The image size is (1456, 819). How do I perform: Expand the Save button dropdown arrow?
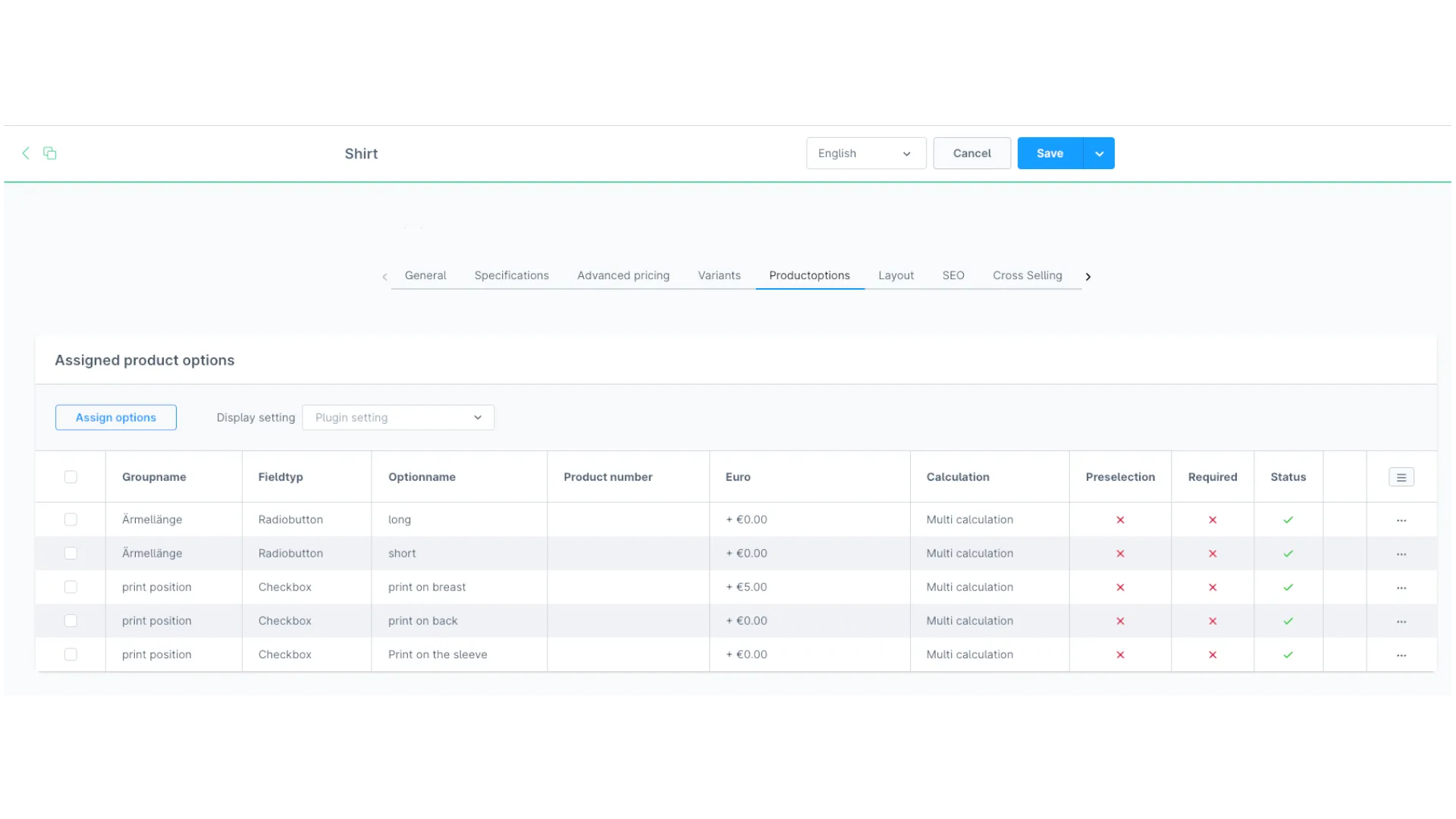1099,153
